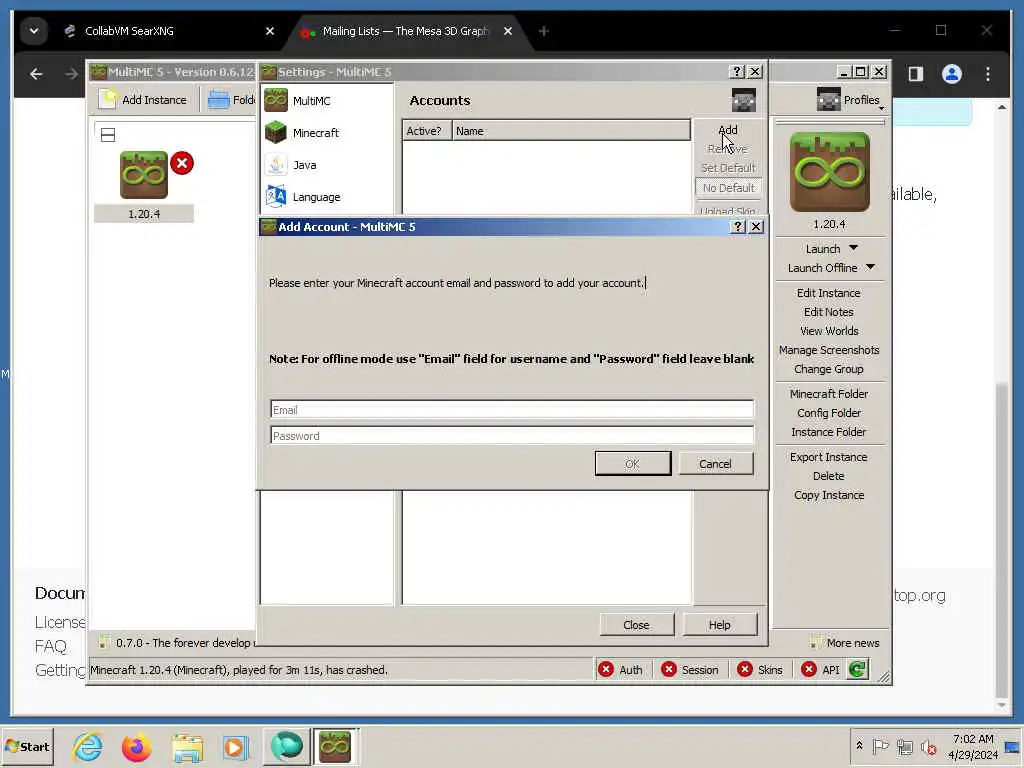
Task: Click the Skins status indicator
Action: click(x=760, y=669)
